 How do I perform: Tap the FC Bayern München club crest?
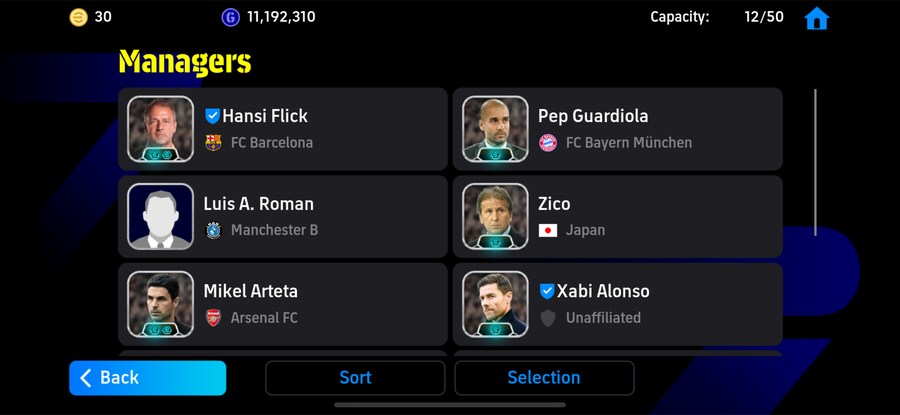pos(548,142)
